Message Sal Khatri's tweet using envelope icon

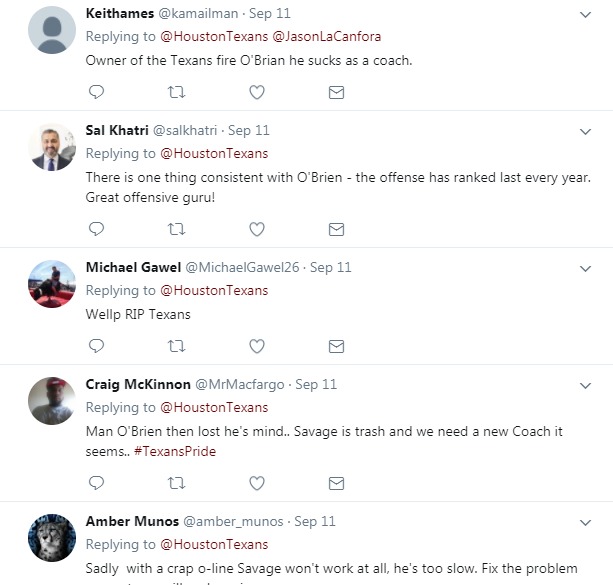337,229
